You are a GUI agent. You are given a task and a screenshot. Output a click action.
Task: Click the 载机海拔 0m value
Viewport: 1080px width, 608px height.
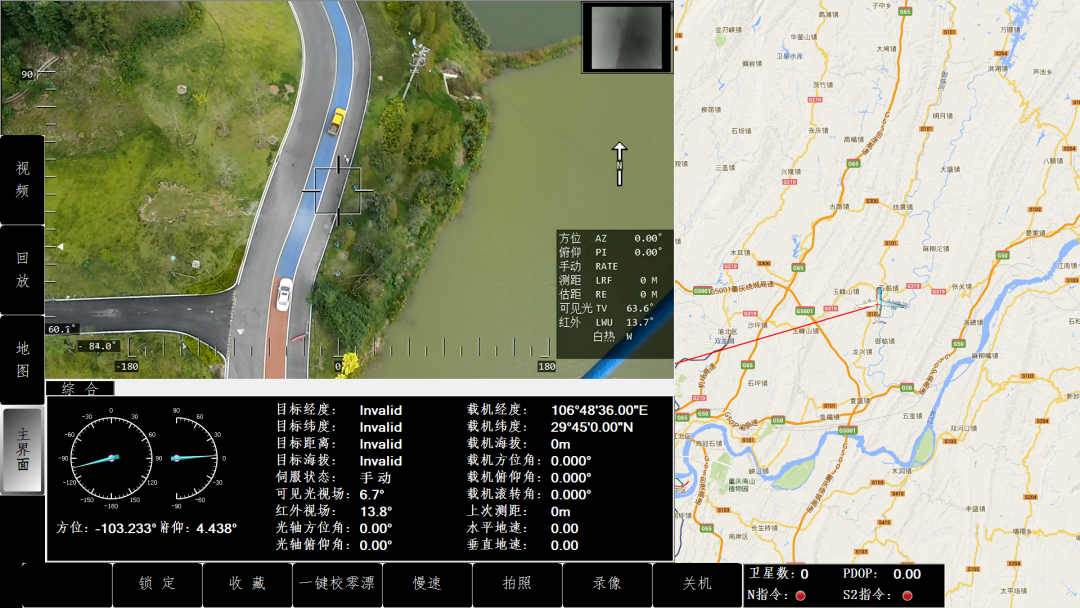click(x=561, y=444)
